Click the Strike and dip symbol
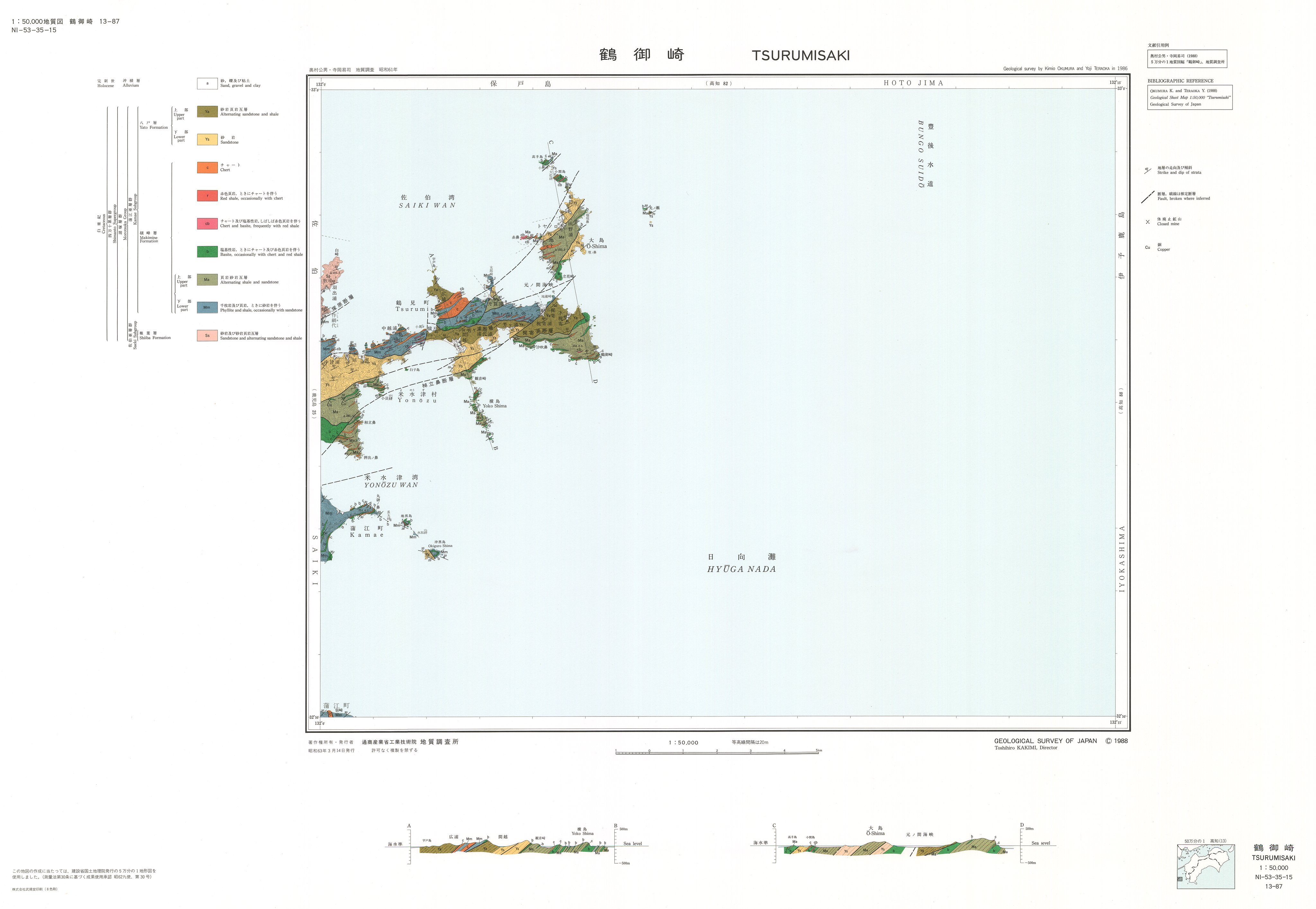 [1148, 170]
